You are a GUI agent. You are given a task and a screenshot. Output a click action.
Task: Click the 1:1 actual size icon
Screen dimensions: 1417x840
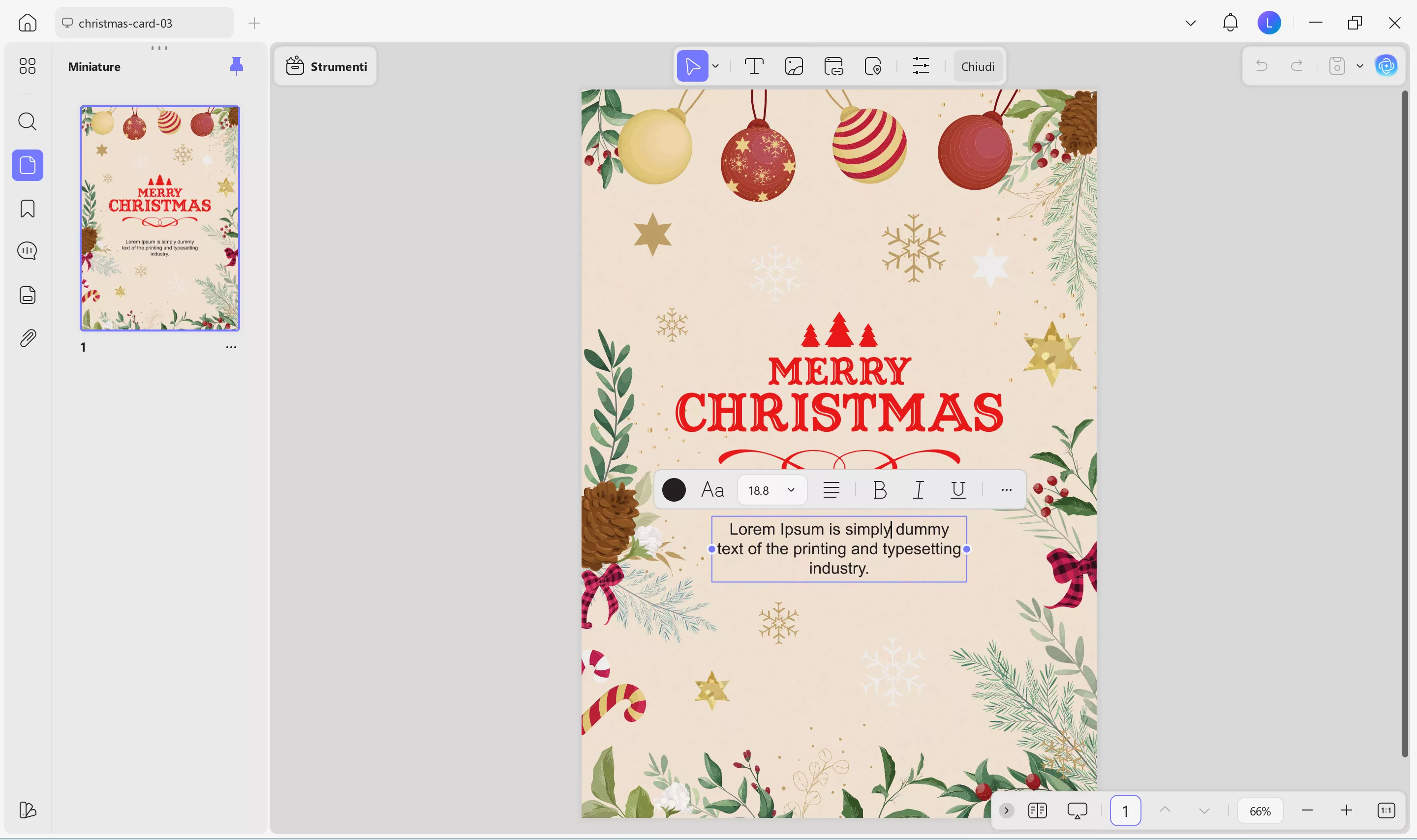[1386, 810]
